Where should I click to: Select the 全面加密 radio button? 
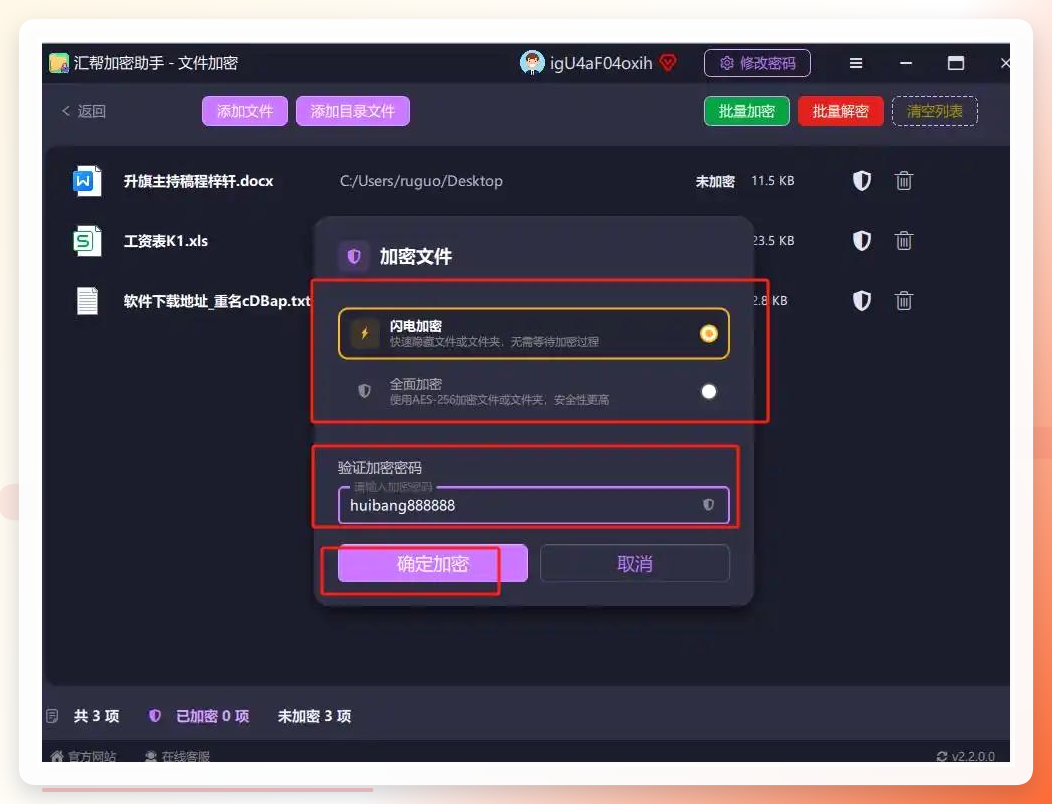click(x=708, y=391)
